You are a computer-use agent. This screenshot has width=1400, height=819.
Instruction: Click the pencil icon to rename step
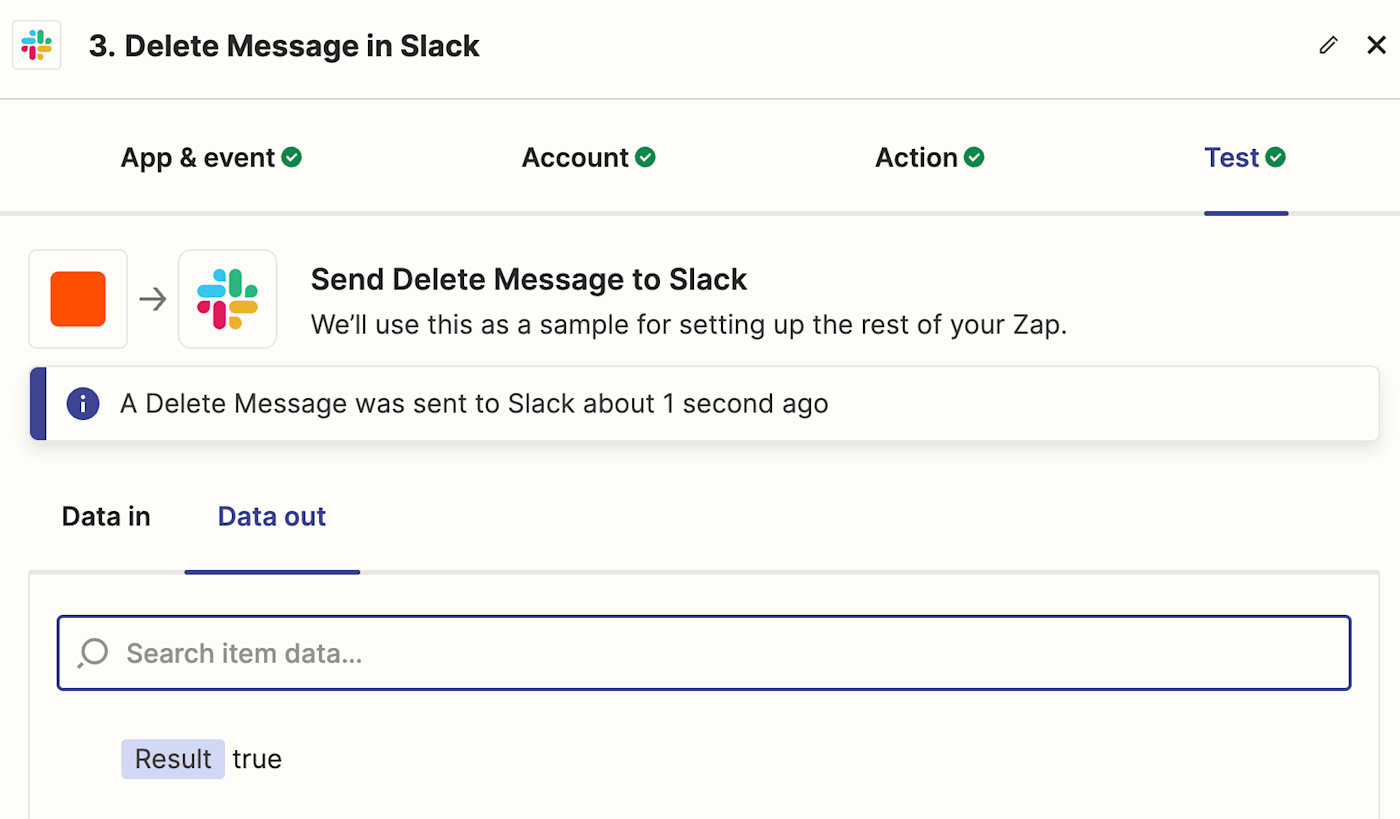click(x=1328, y=45)
